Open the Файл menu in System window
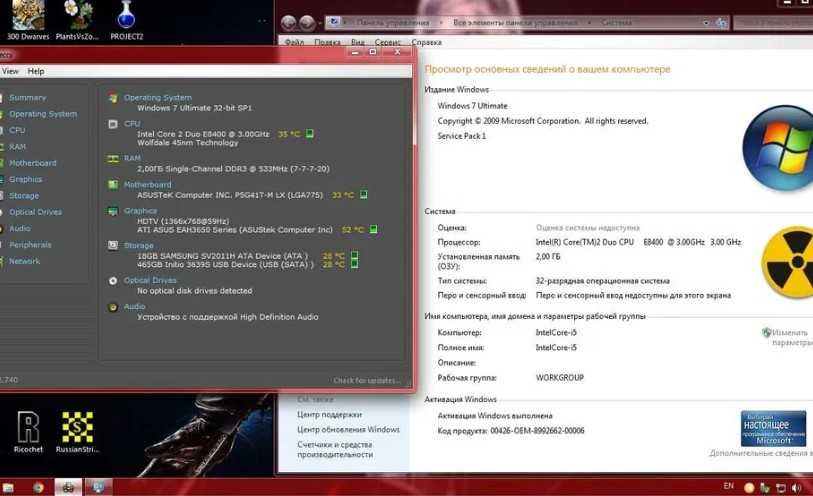Viewport: 813px width, 496px height. coord(295,42)
